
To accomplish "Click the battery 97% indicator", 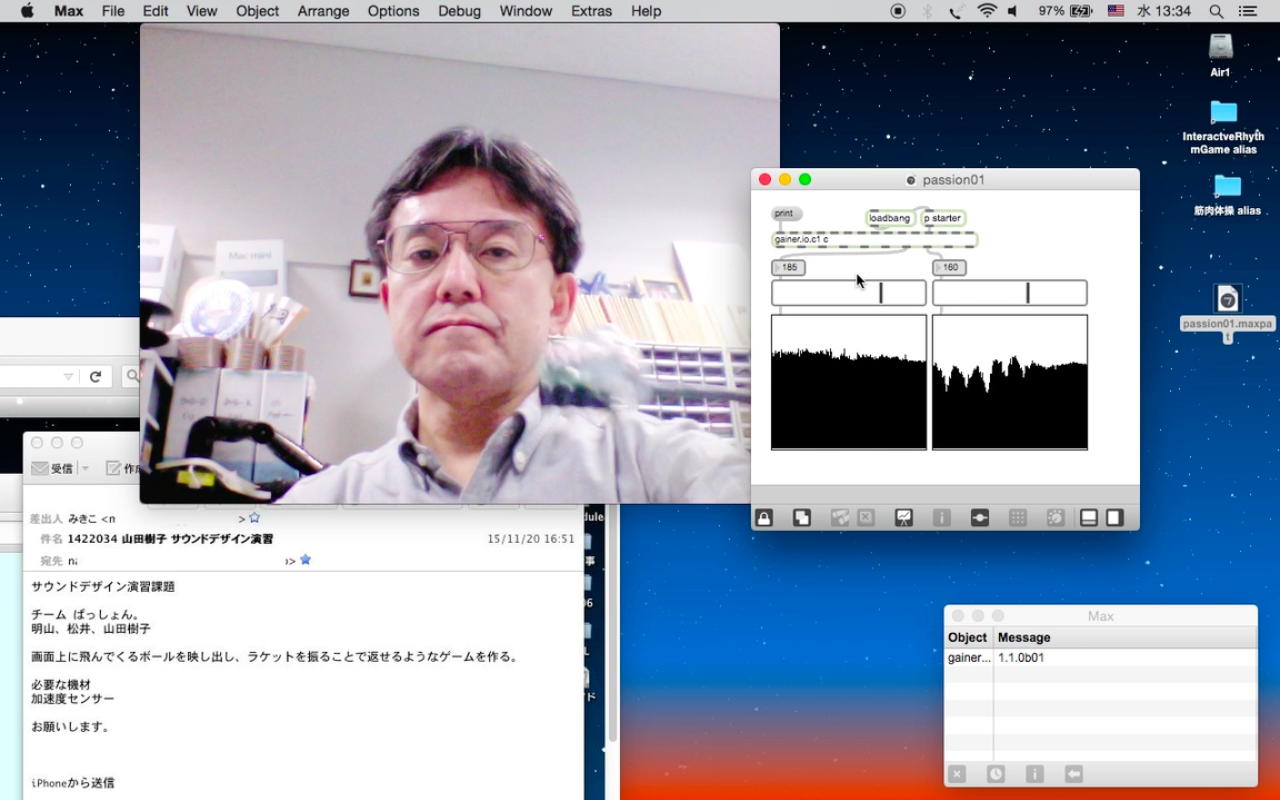I will click(x=1065, y=11).
